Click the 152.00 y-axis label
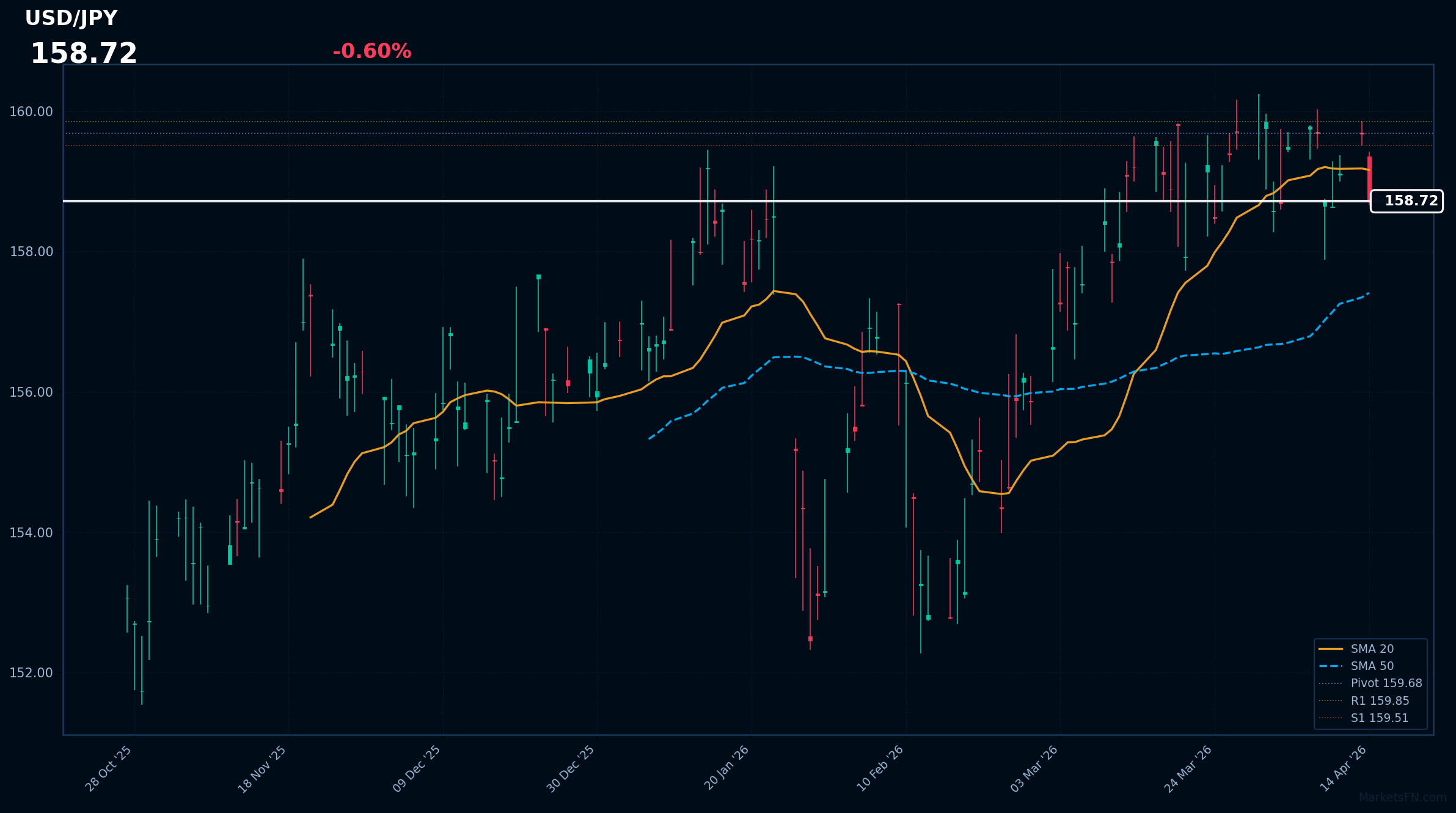Viewport: 1456px width, 813px height. 31,673
